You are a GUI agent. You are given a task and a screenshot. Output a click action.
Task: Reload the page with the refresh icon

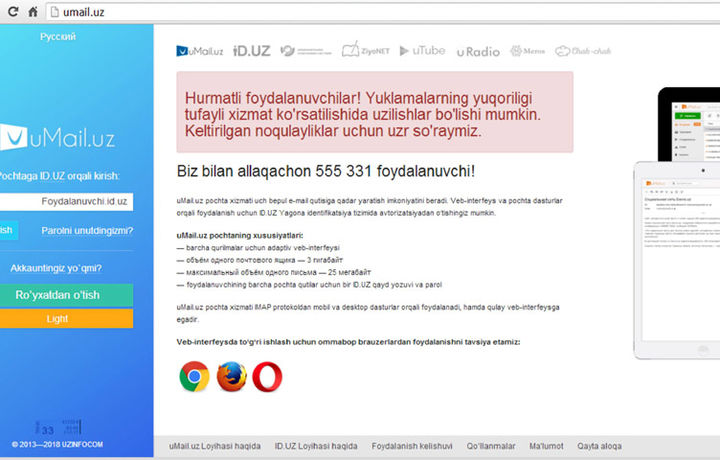tap(13, 11)
